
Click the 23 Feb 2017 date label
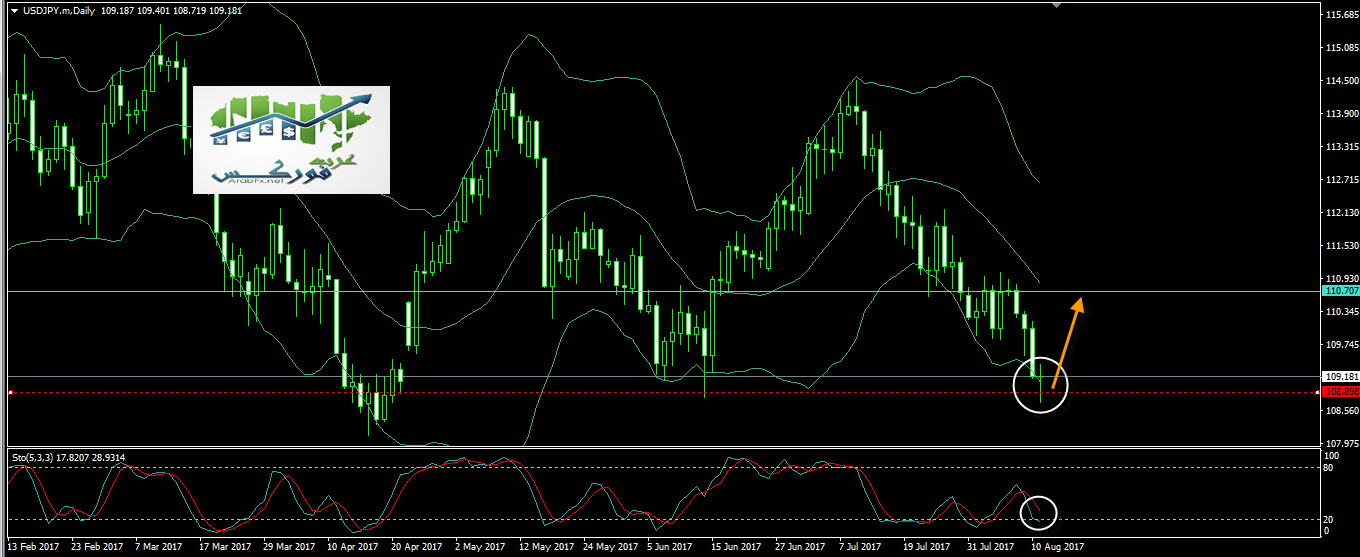(x=97, y=548)
